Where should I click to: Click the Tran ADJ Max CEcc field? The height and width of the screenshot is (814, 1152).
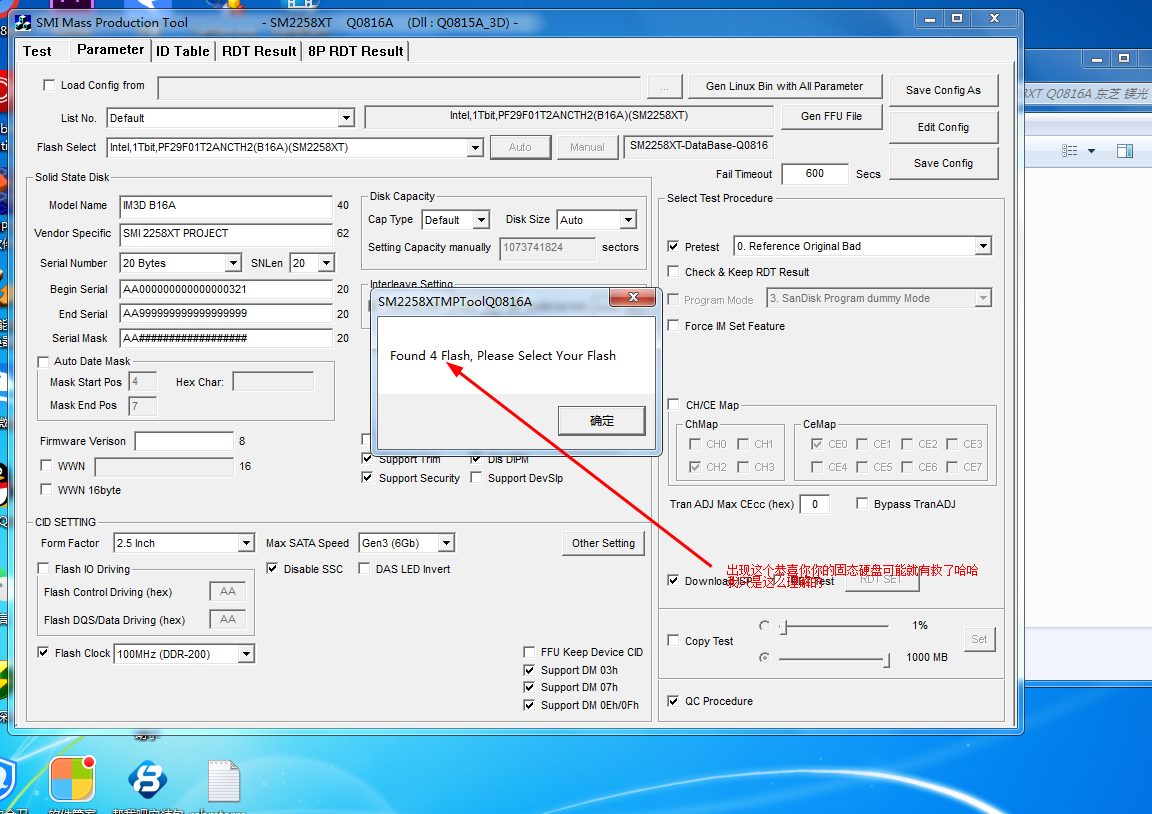(815, 504)
